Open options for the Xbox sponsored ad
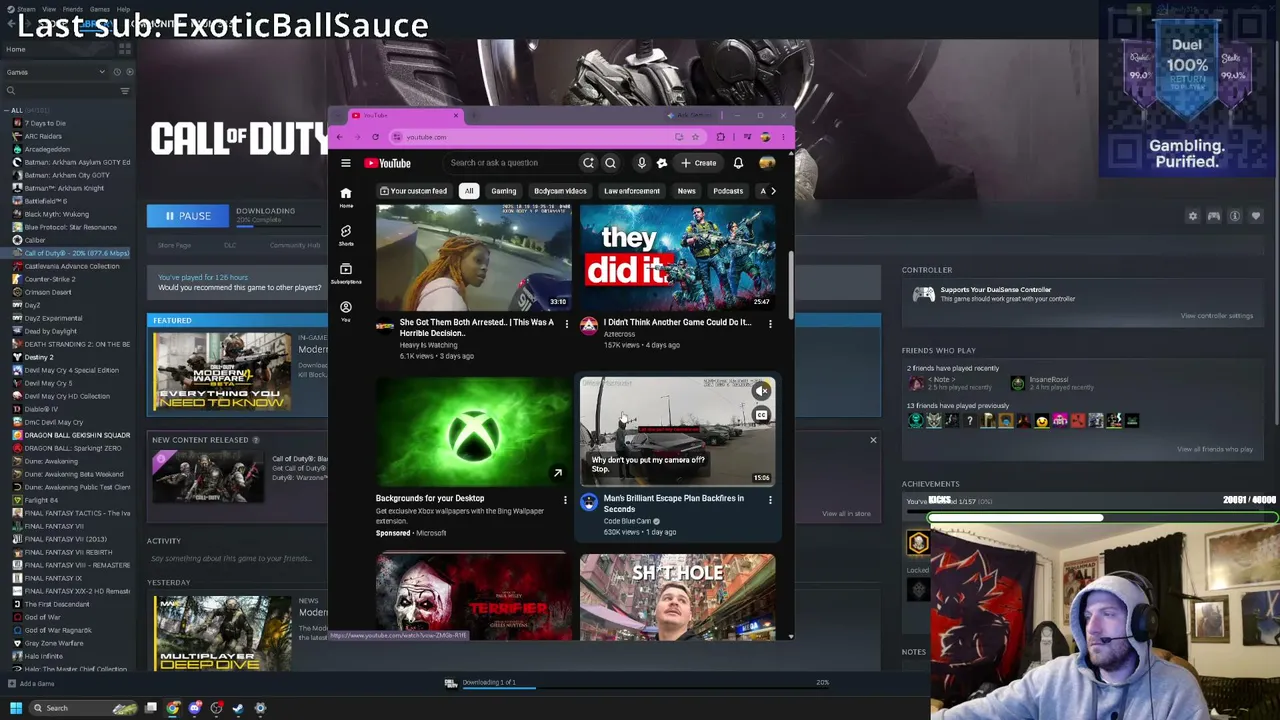 click(x=565, y=499)
